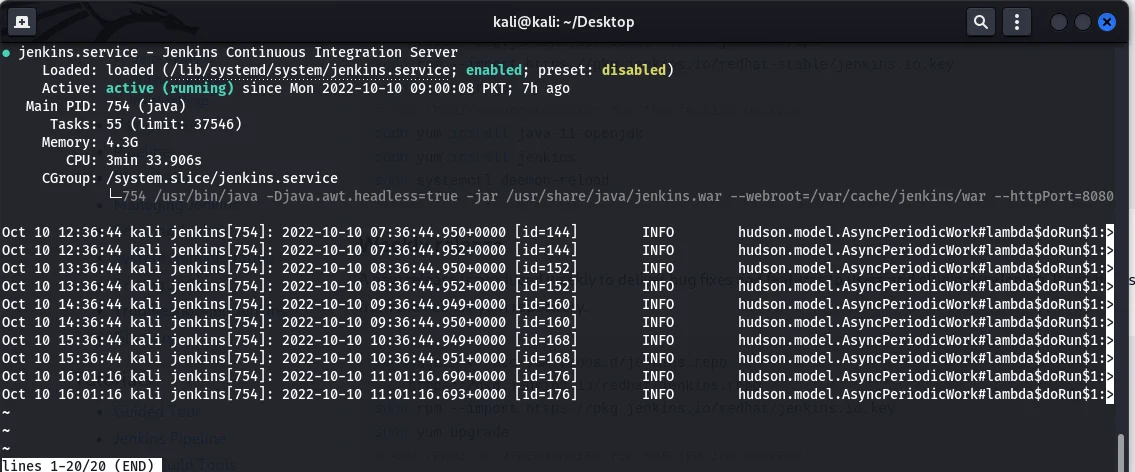Viewport: 1135px width, 472px height.
Task: Minimize the terminal window
Action: tap(1058, 22)
